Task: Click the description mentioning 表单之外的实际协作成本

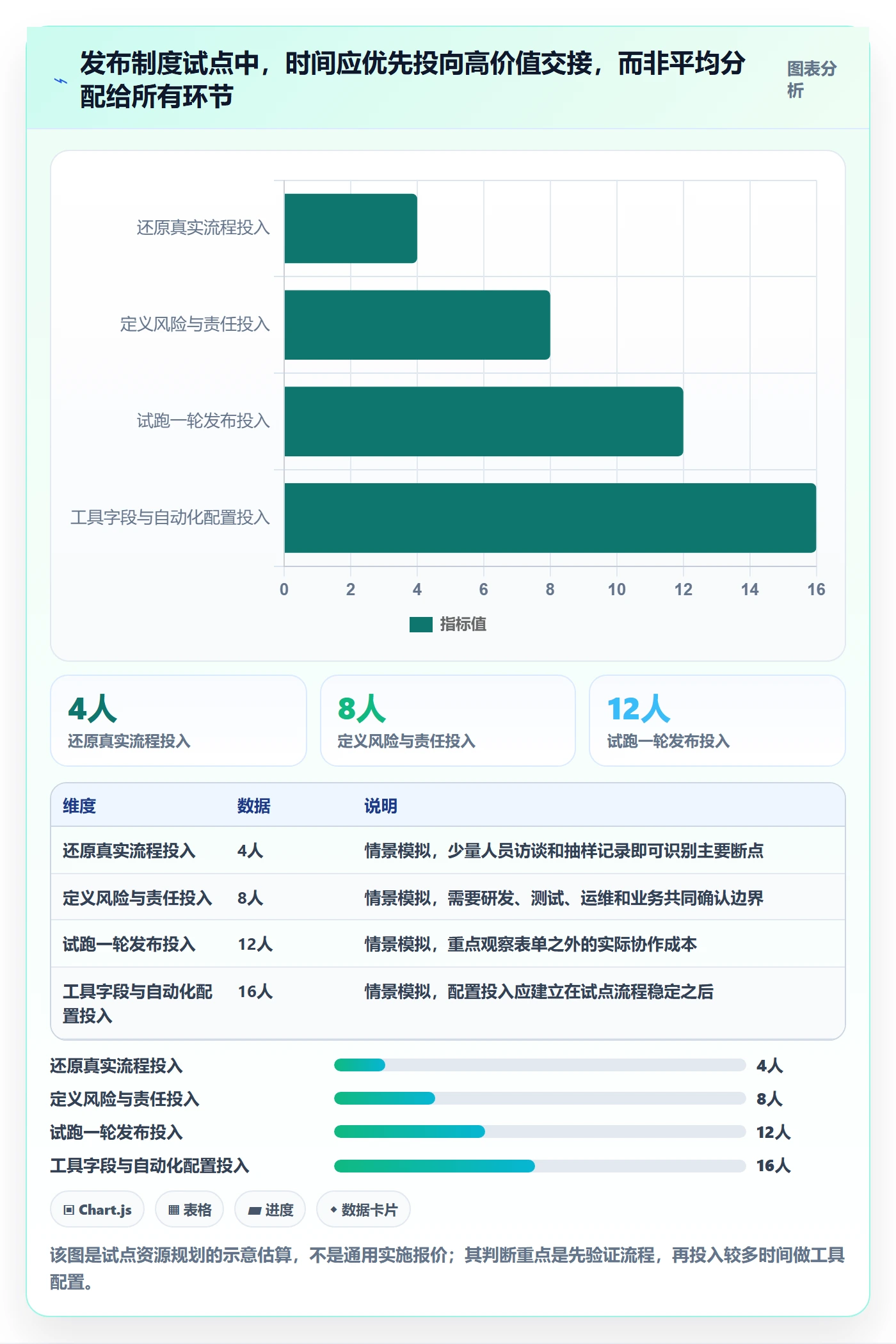Action: coord(531,944)
